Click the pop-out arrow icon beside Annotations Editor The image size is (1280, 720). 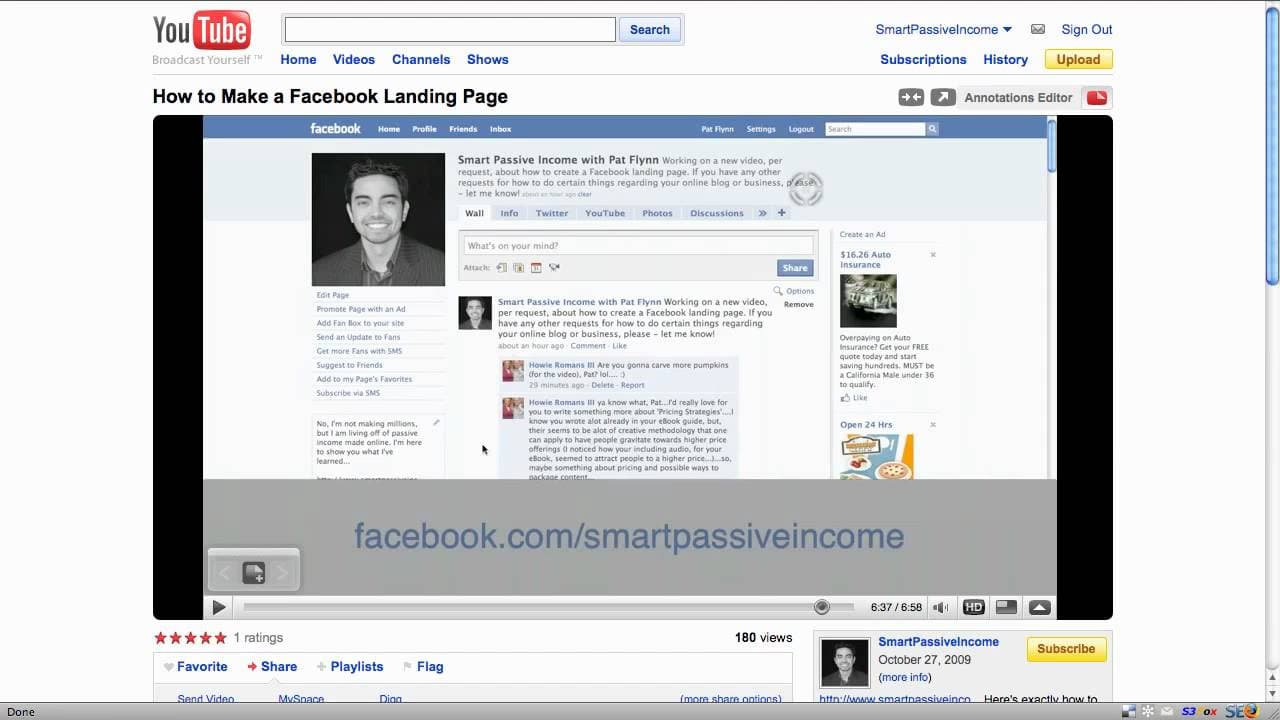tap(943, 97)
